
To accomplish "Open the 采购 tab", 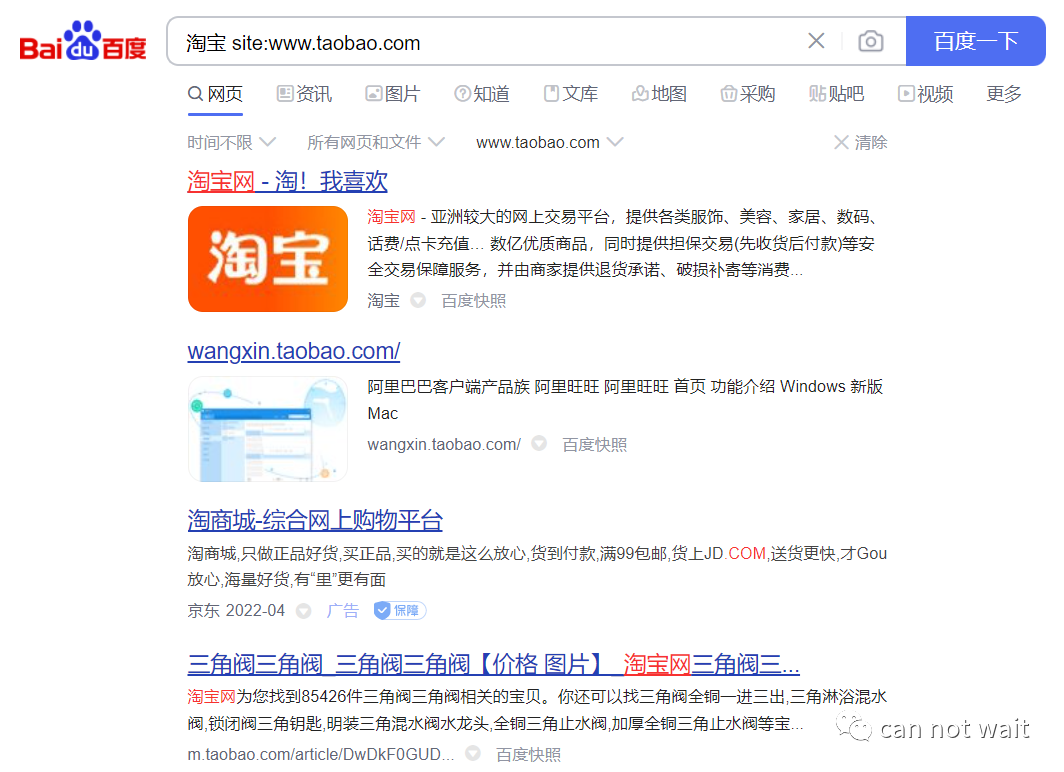I will pos(748,94).
